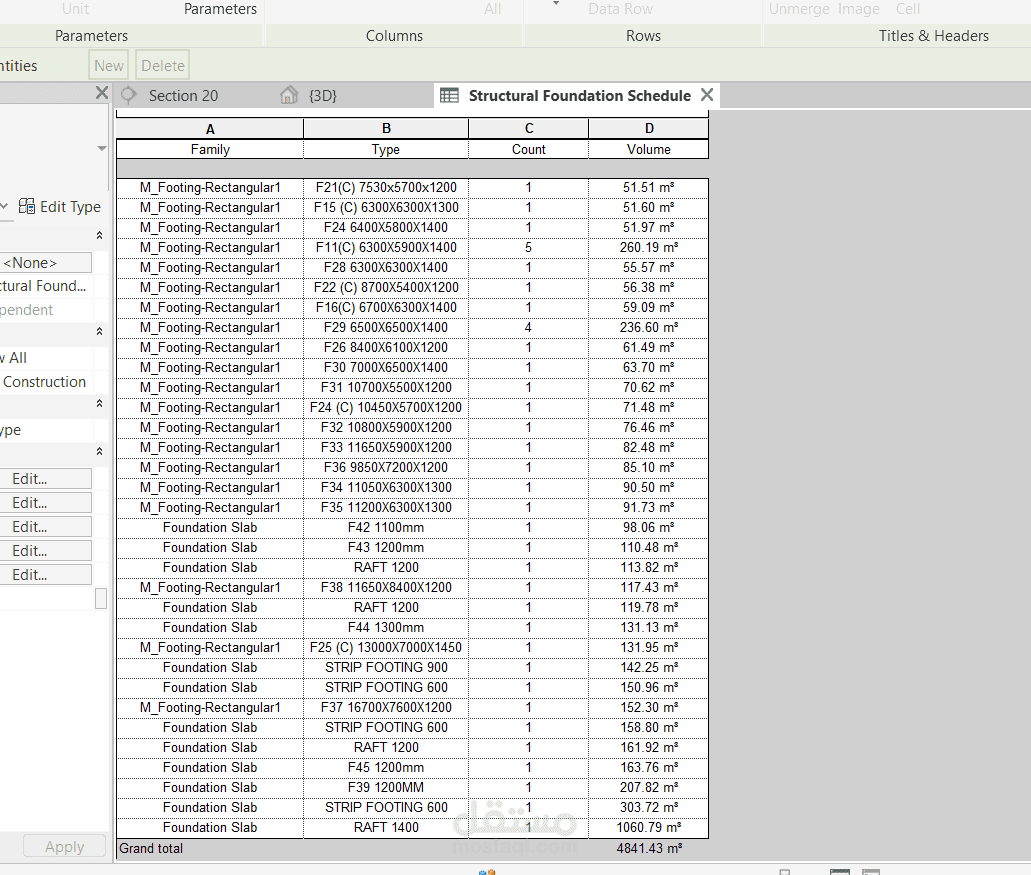This screenshot has height=875, width=1031.
Task: Click the schedule table icon in tab
Action: [x=449, y=96]
